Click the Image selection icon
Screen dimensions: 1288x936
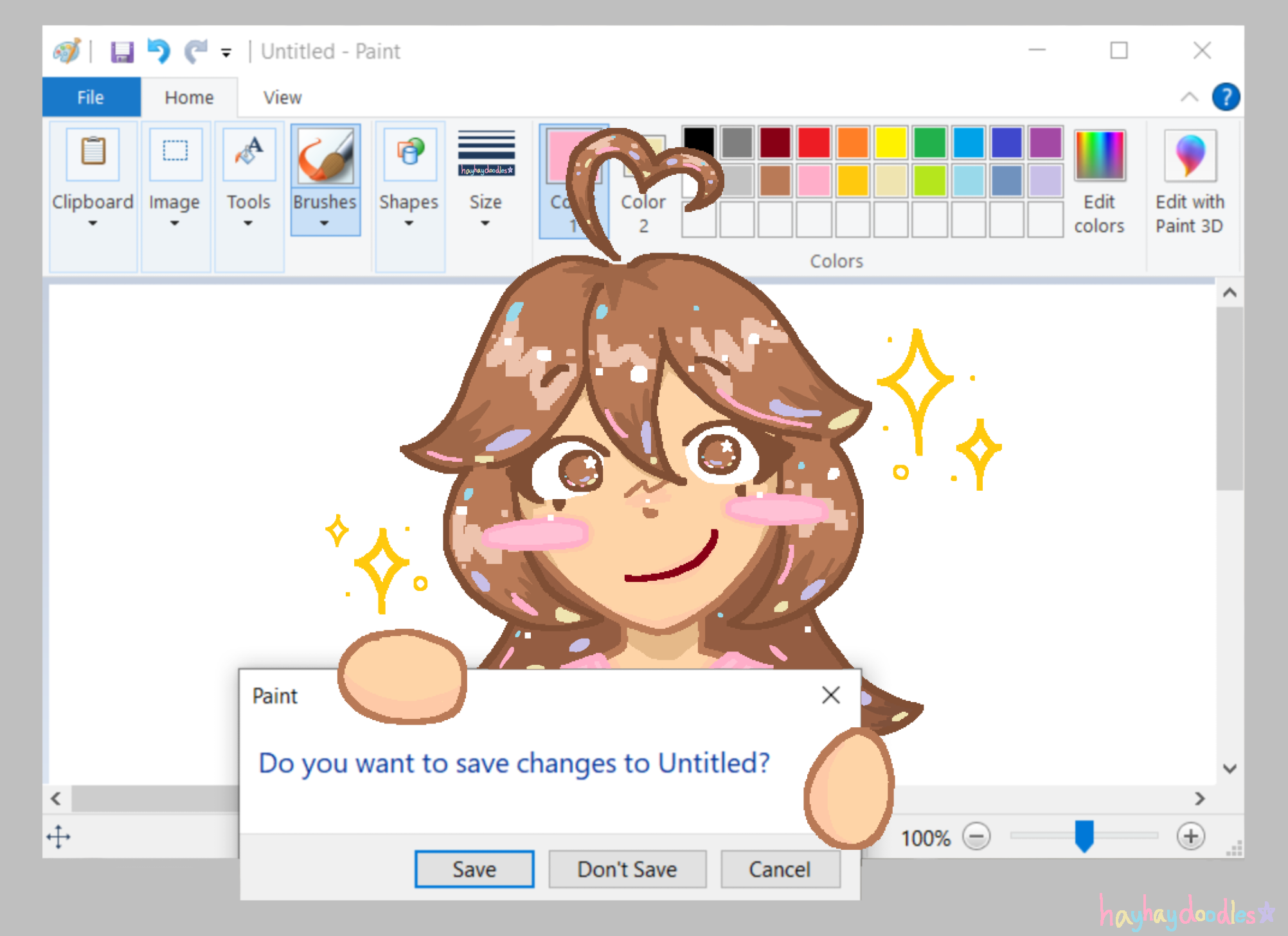tap(175, 154)
